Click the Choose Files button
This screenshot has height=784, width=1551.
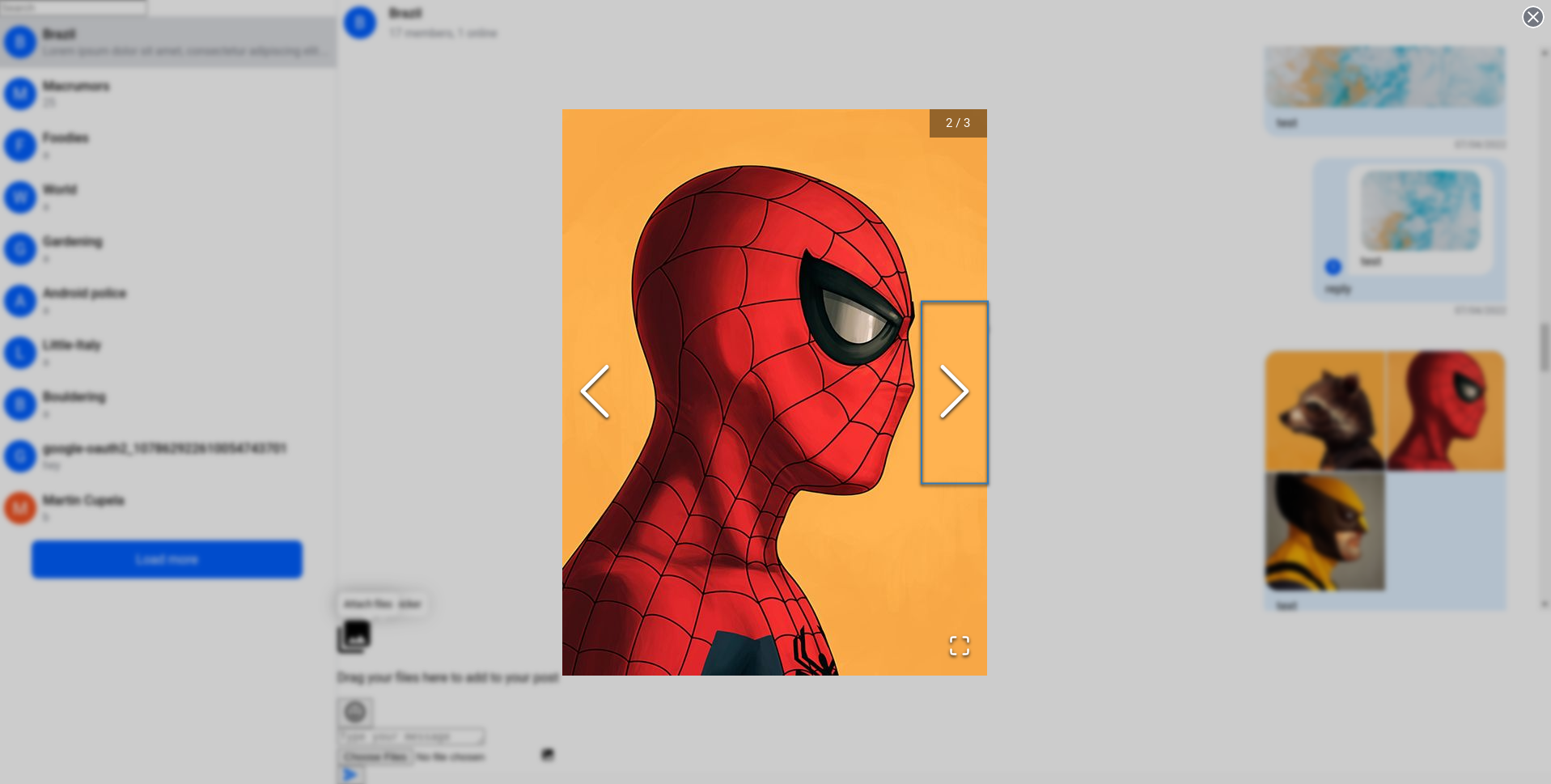tap(375, 757)
